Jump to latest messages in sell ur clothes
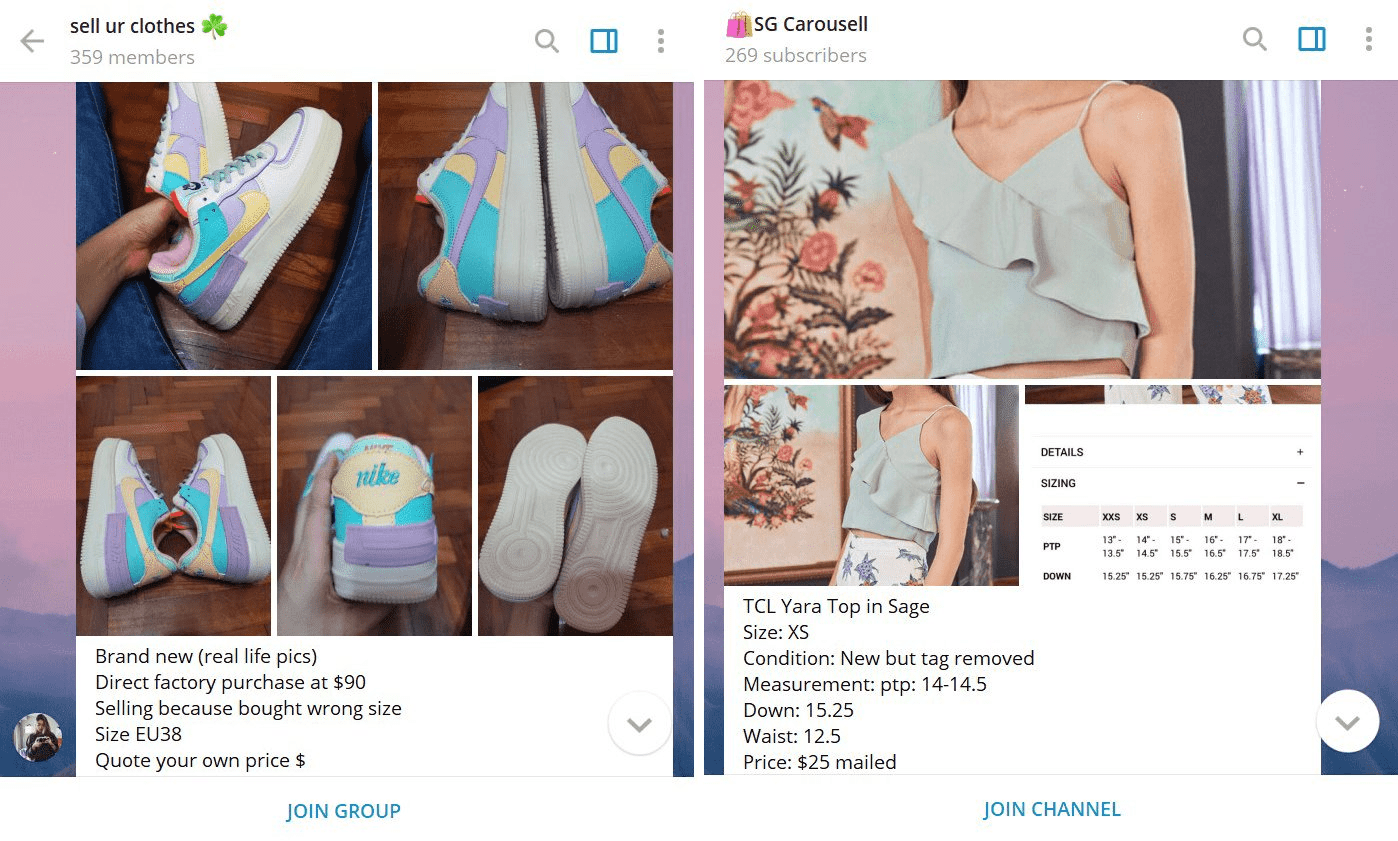The height and width of the screenshot is (841, 1398). pyautogui.click(x=640, y=723)
